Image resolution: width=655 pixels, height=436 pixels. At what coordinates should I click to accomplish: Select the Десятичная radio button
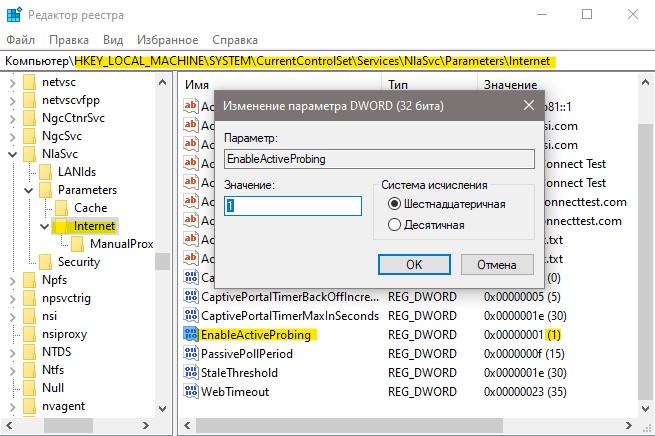pyautogui.click(x=394, y=225)
